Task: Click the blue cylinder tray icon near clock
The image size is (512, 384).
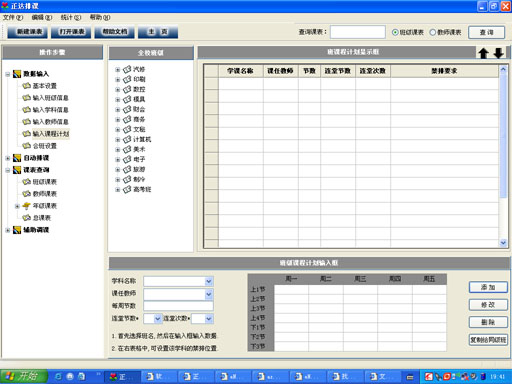Action: (483, 377)
